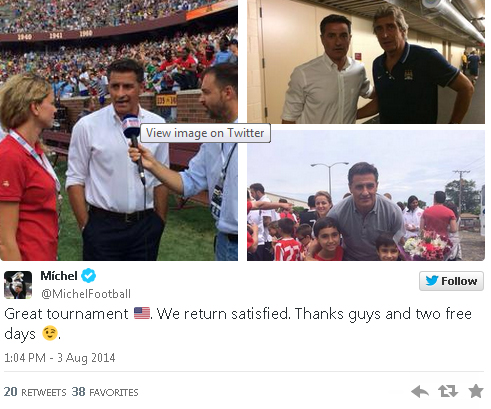Click the winking face emoji

click(50, 333)
